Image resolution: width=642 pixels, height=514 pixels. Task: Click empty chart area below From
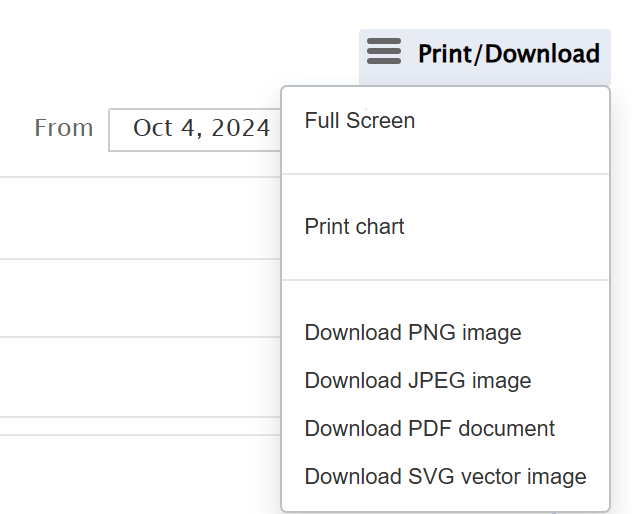(139, 217)
